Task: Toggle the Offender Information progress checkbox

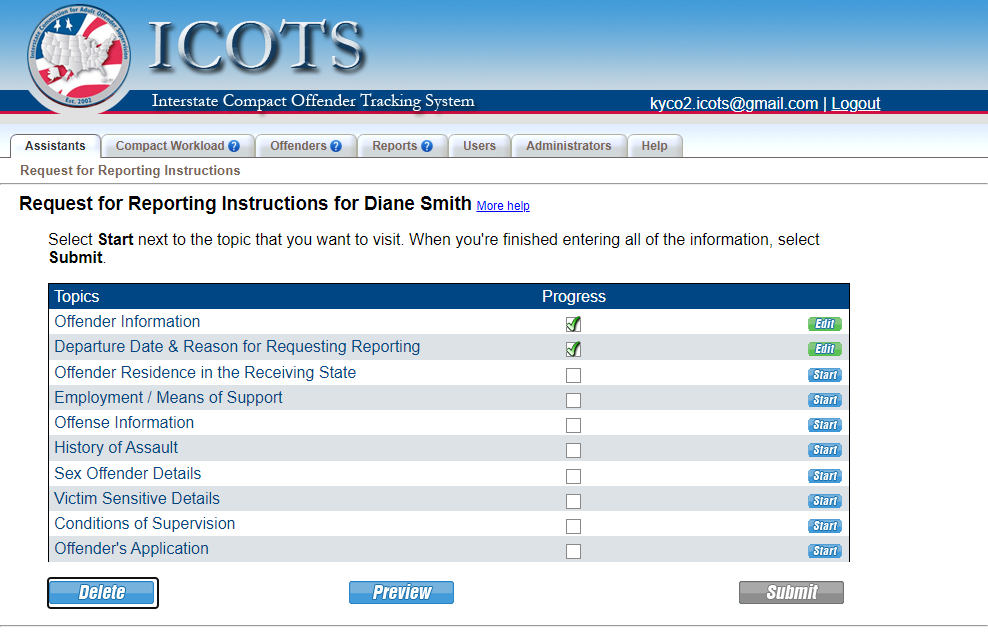Action: pyautogui.click(x=573, y=324)
